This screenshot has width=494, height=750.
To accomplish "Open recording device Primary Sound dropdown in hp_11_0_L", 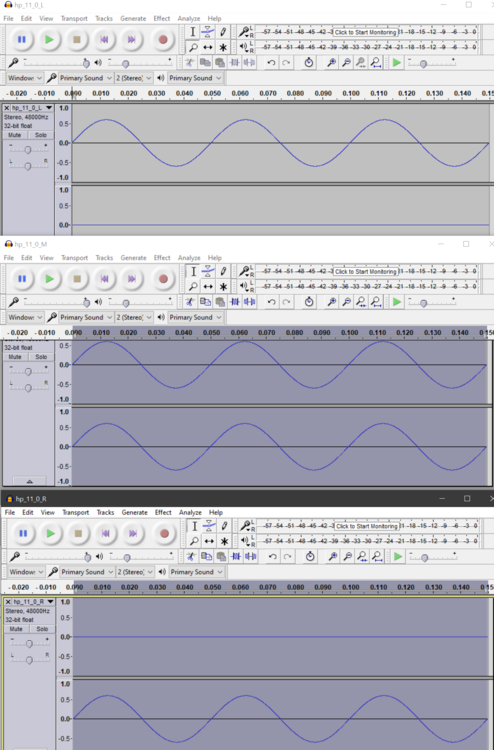I will click(85, 78).
